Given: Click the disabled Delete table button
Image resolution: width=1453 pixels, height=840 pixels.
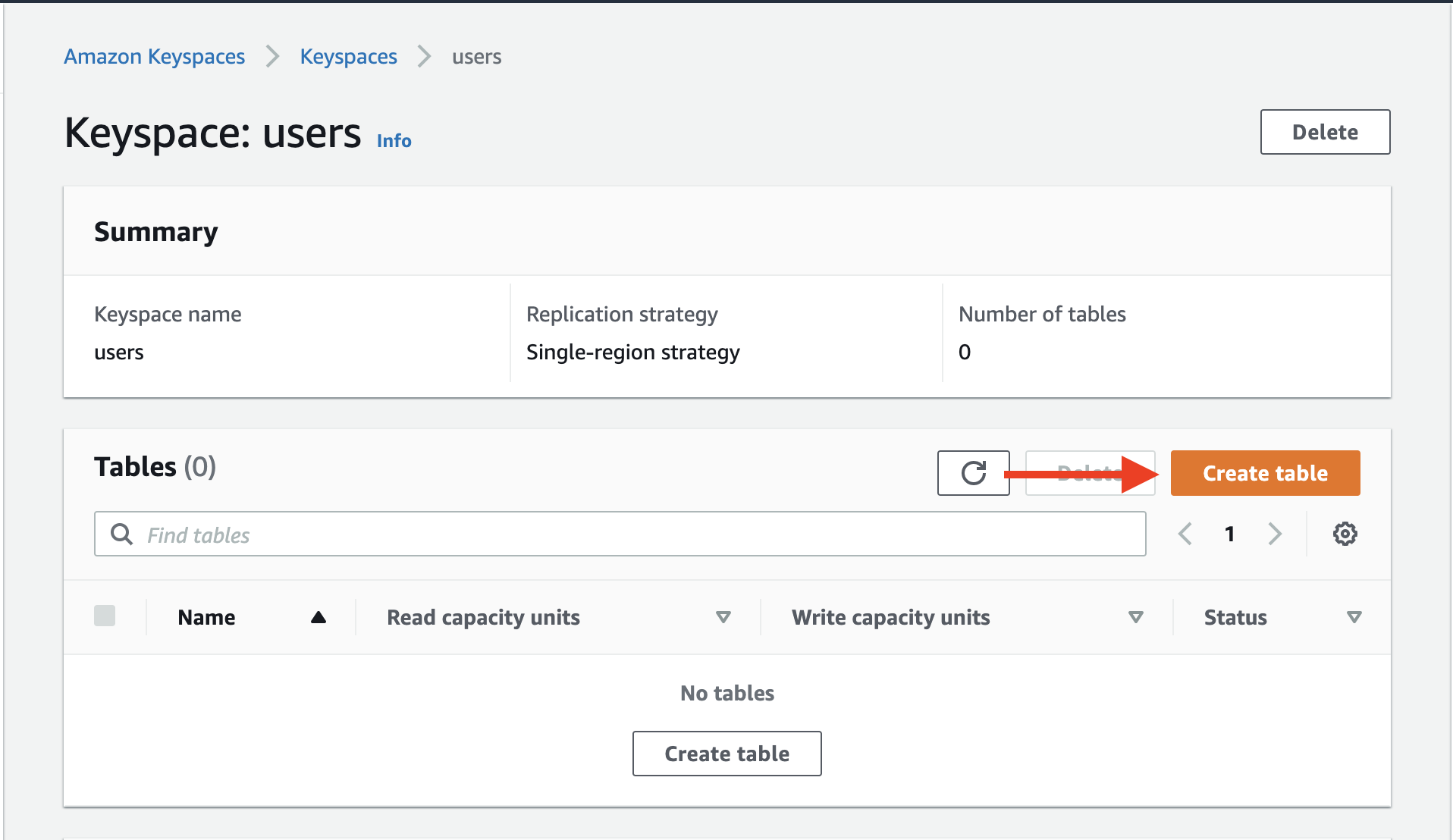Looking at the screenshot, I should (1090, 473).
